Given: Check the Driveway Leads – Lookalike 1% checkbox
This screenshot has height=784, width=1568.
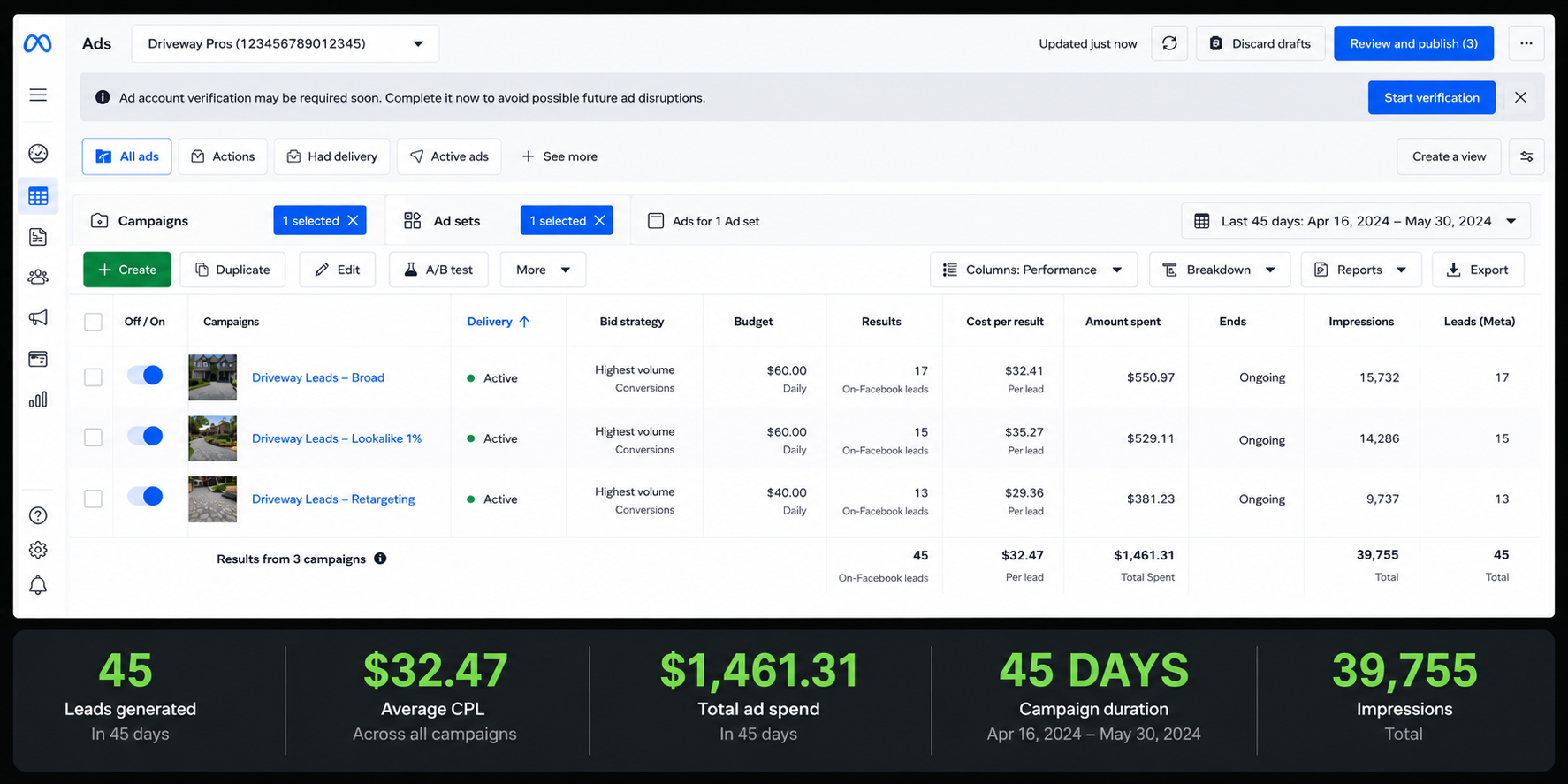Looking at the screenshot, I should (x=93, y=437).
